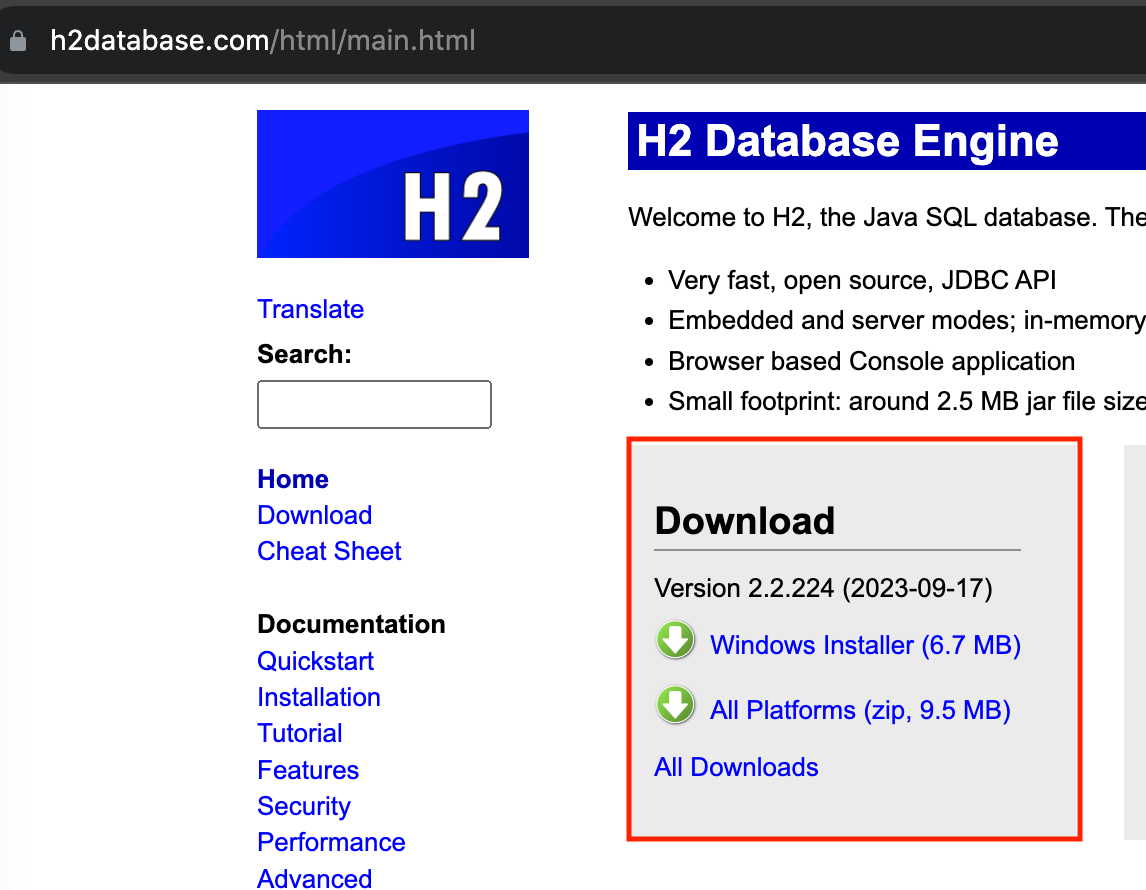Click the Documentation sidebar heading
Screen dimensions: 1146x890
[x=352, y=624]
